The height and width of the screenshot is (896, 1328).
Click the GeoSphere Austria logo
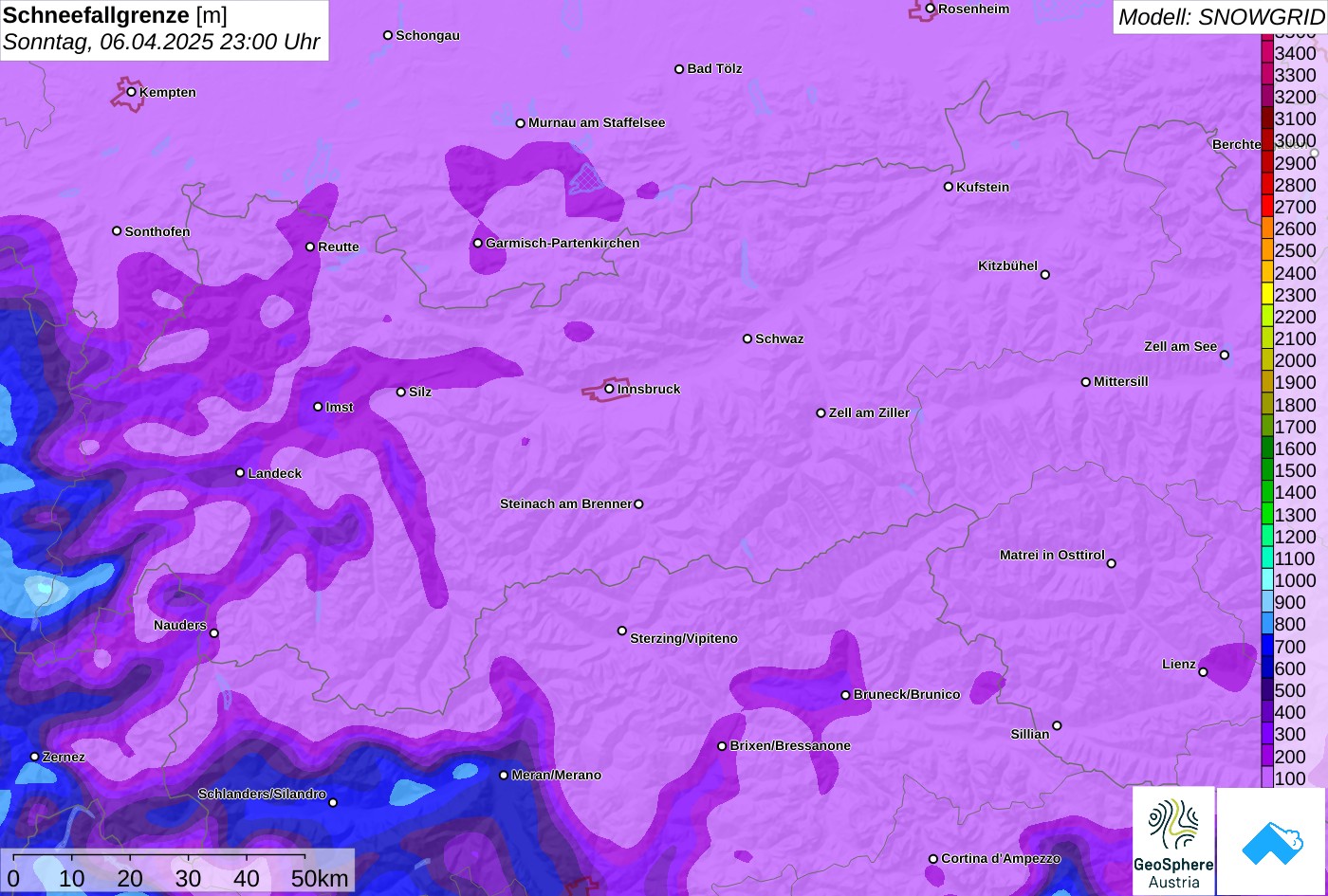coord(1173,841)
